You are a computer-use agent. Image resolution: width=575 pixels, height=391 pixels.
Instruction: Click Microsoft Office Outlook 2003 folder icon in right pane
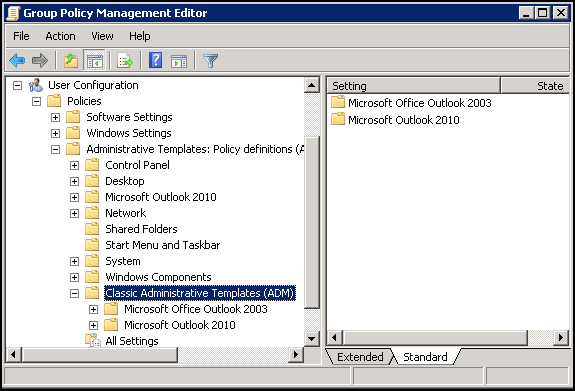pyautogui.click(x=338, y=102)
